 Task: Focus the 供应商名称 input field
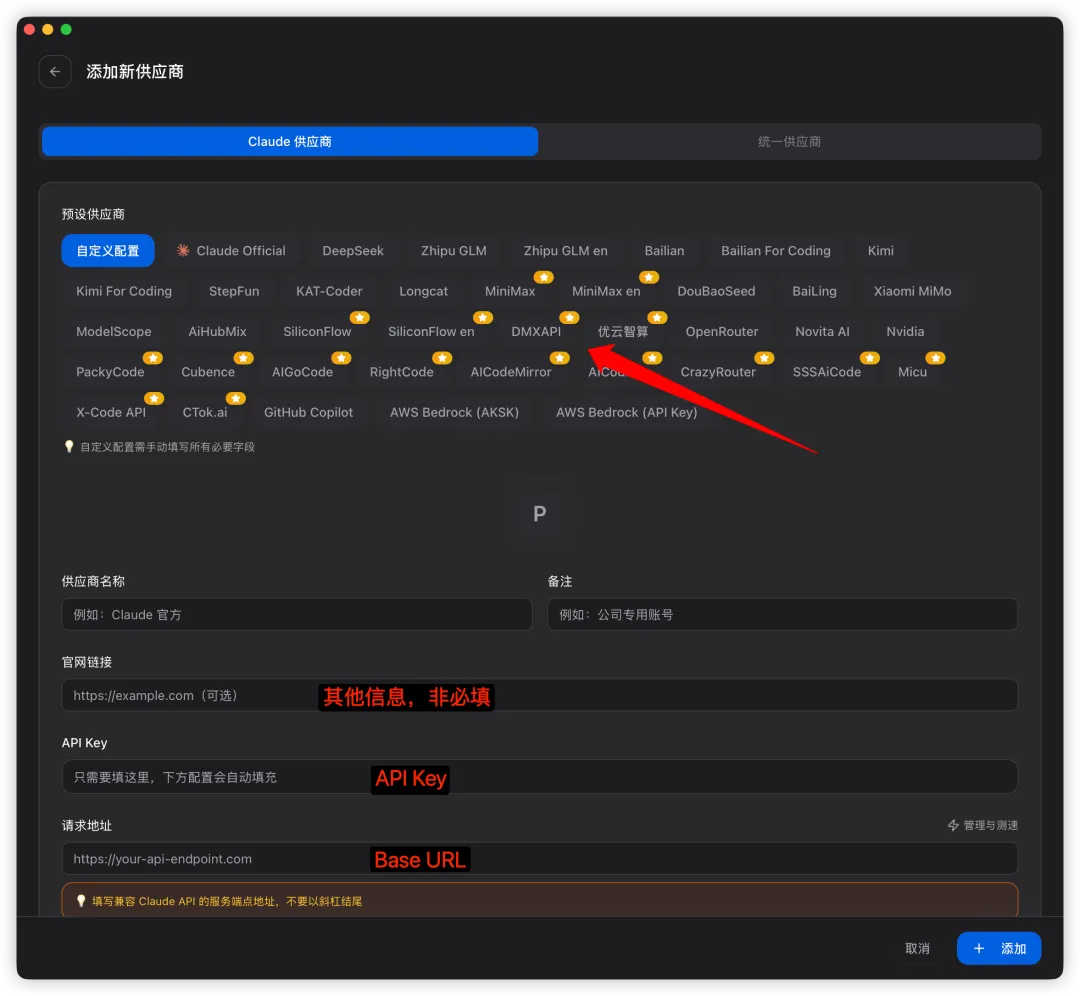tap(297, 614)
